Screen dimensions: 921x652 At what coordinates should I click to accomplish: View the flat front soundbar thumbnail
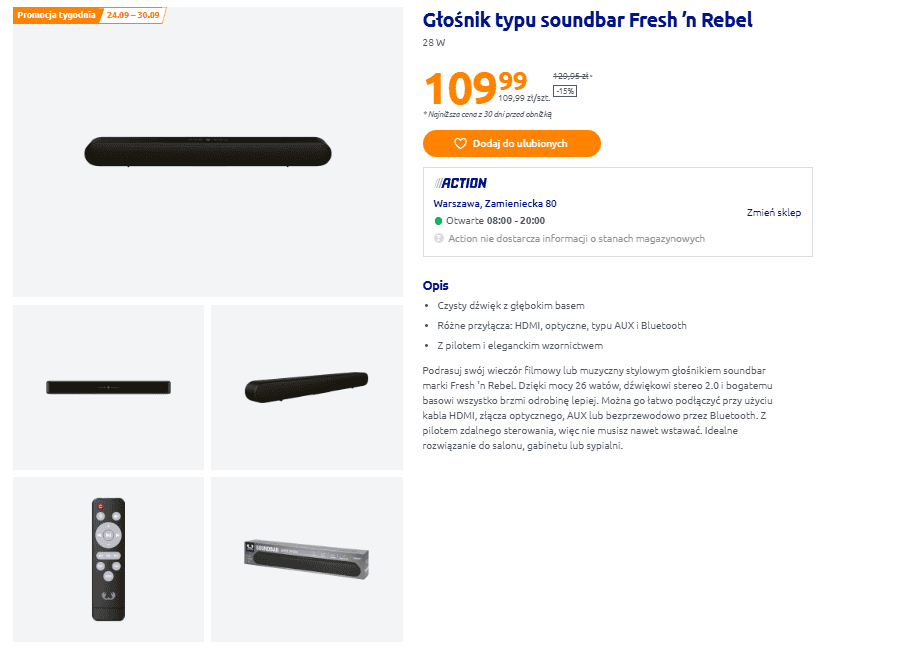coord(109,388)
